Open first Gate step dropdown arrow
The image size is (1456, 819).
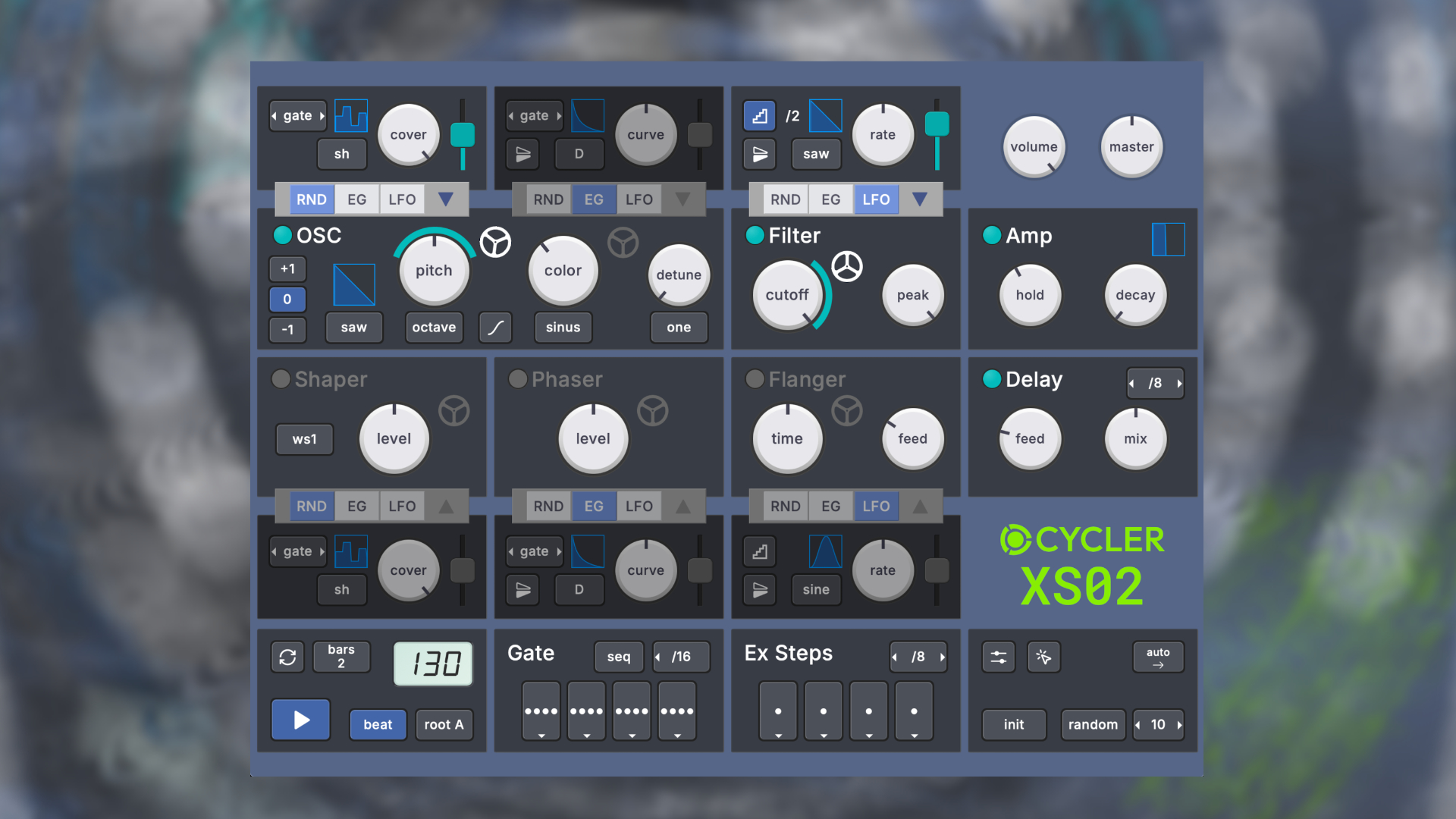click(x=541, y=736)
